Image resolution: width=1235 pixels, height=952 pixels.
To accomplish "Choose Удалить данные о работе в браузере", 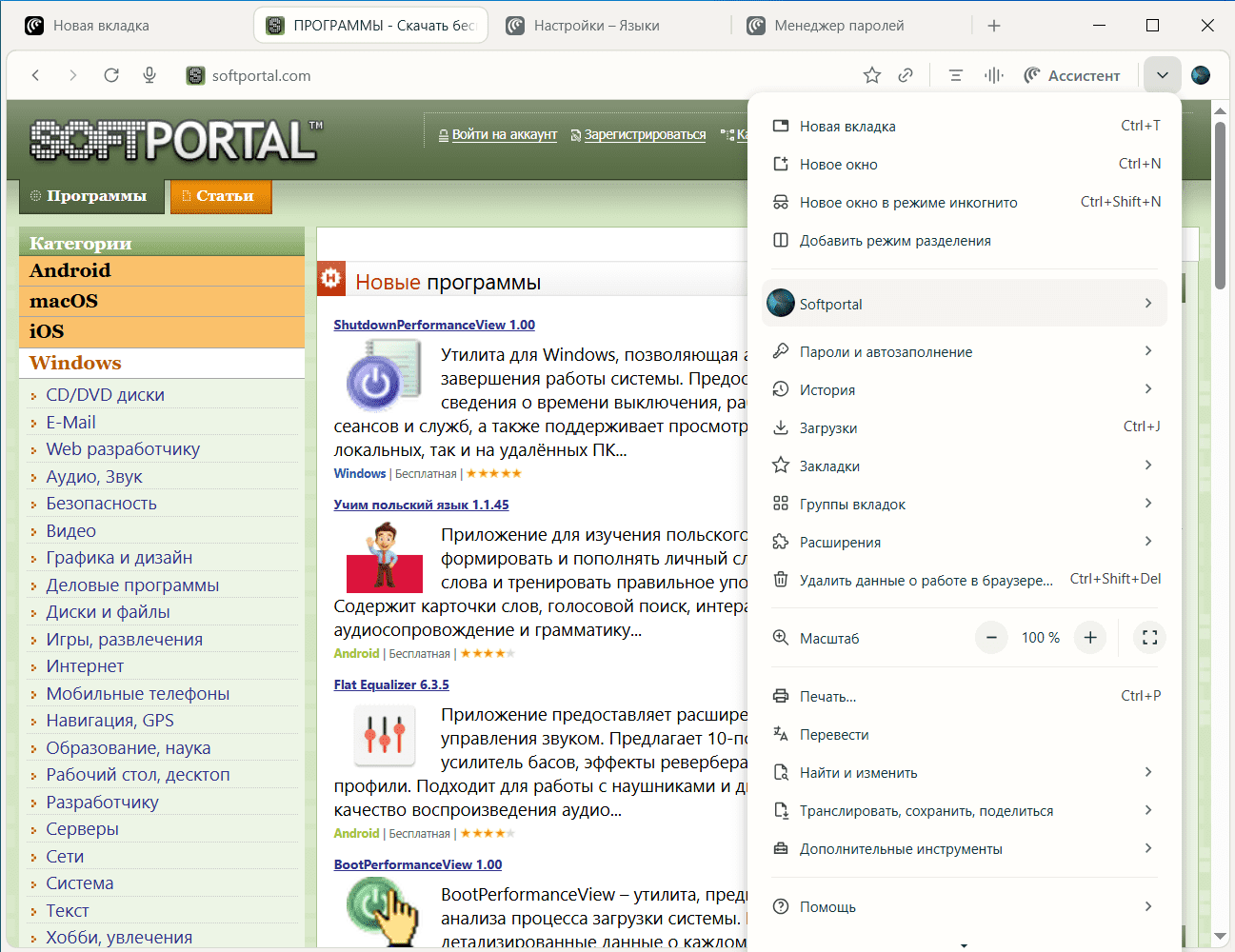I will coord(966,580).
